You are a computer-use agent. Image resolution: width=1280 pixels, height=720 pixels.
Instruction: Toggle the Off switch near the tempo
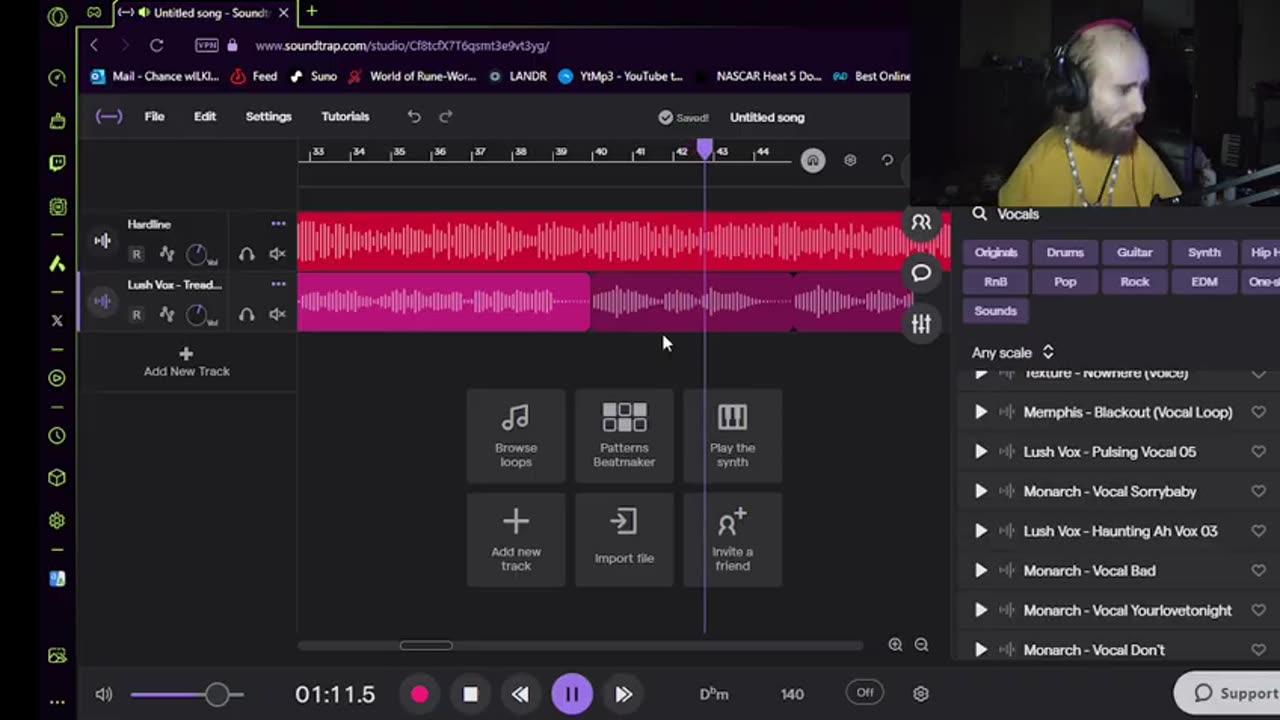pyautogui.click(x=864, y=692)
